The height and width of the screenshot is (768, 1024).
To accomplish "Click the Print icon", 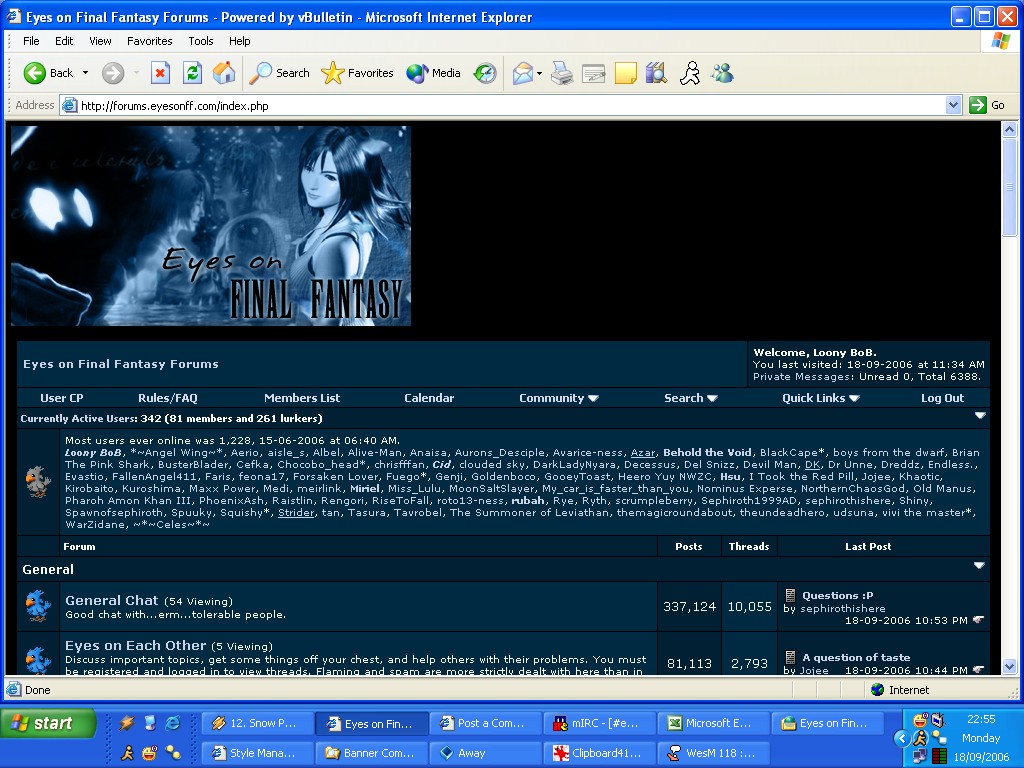I will (562, 73).
